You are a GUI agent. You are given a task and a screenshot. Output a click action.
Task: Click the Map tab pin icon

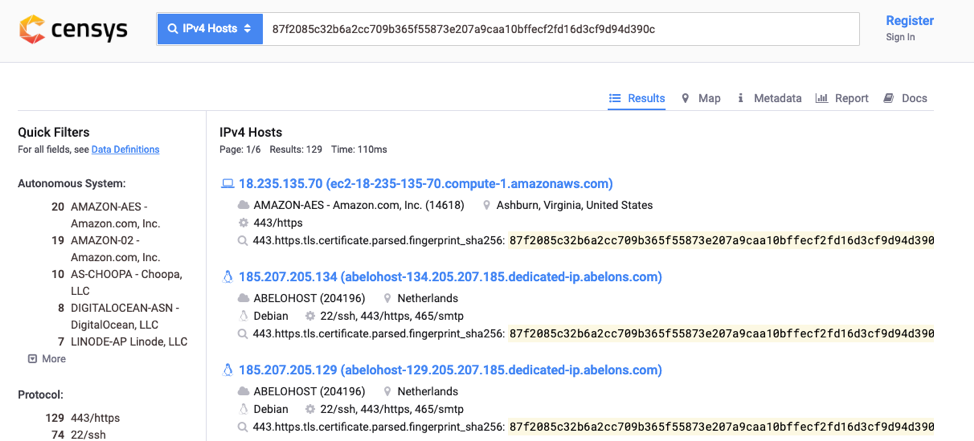coord(685,98)
